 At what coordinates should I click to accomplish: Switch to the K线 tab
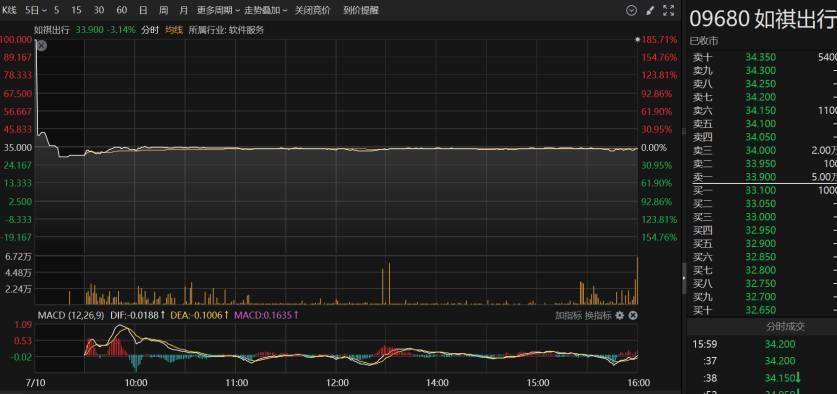point(9,10)
